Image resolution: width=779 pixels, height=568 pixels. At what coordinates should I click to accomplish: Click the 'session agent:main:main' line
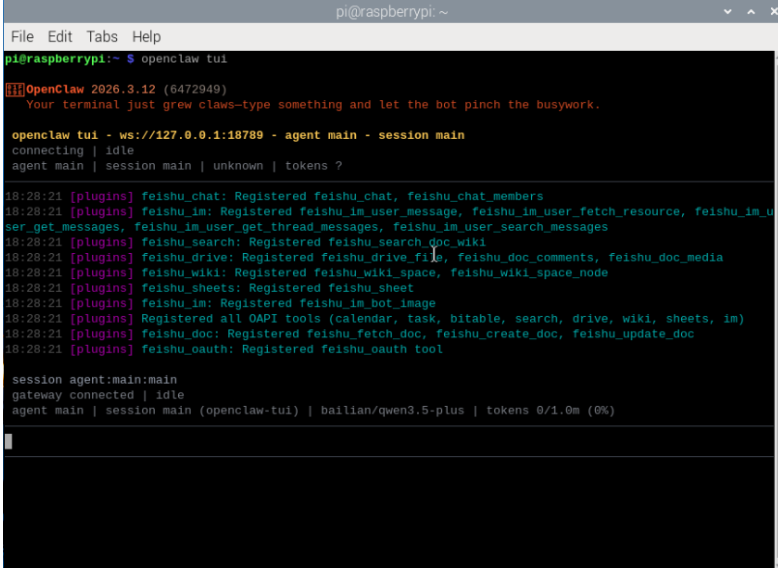(94, 380)
